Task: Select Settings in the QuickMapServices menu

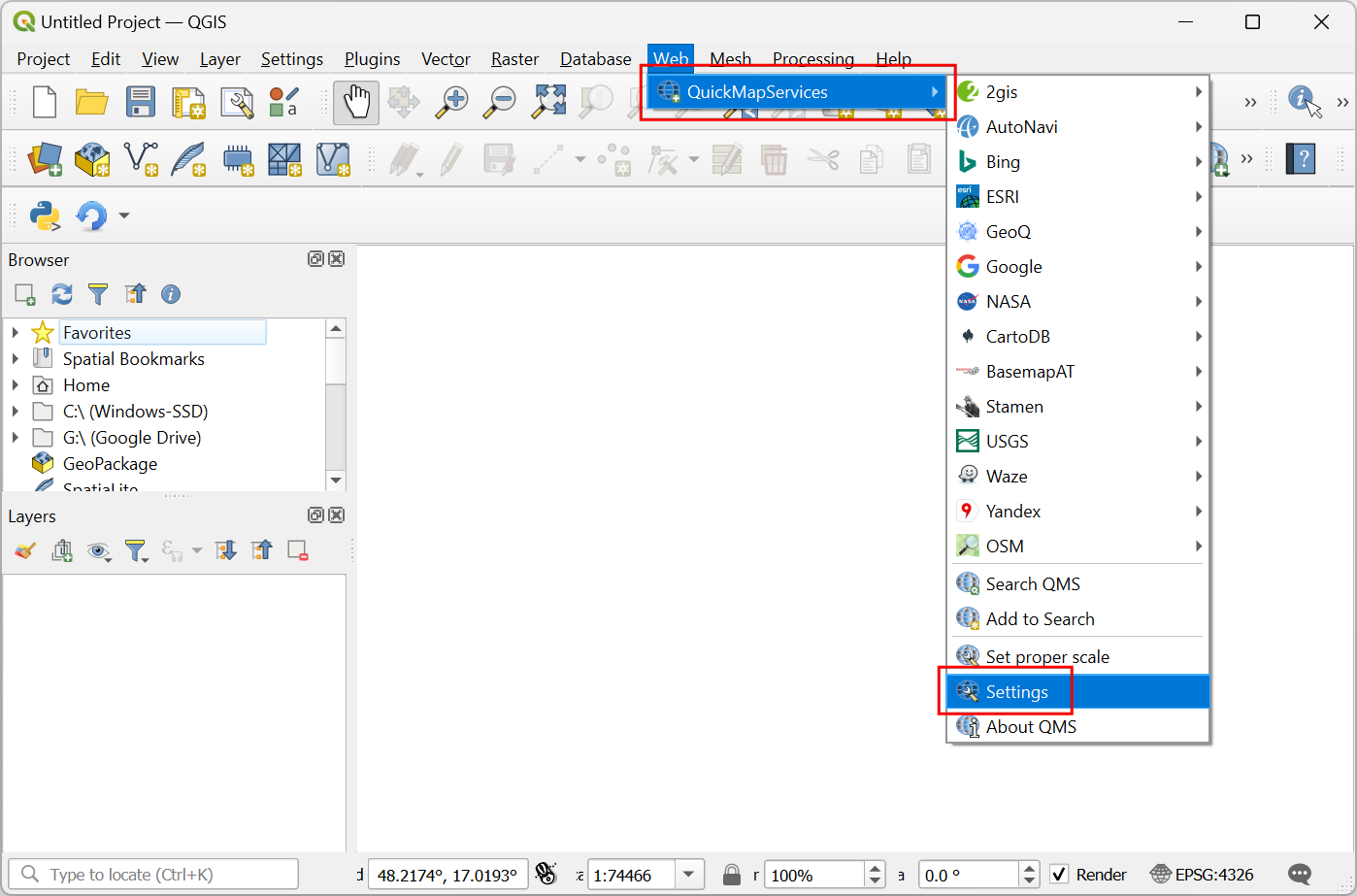Action: 1016,692
